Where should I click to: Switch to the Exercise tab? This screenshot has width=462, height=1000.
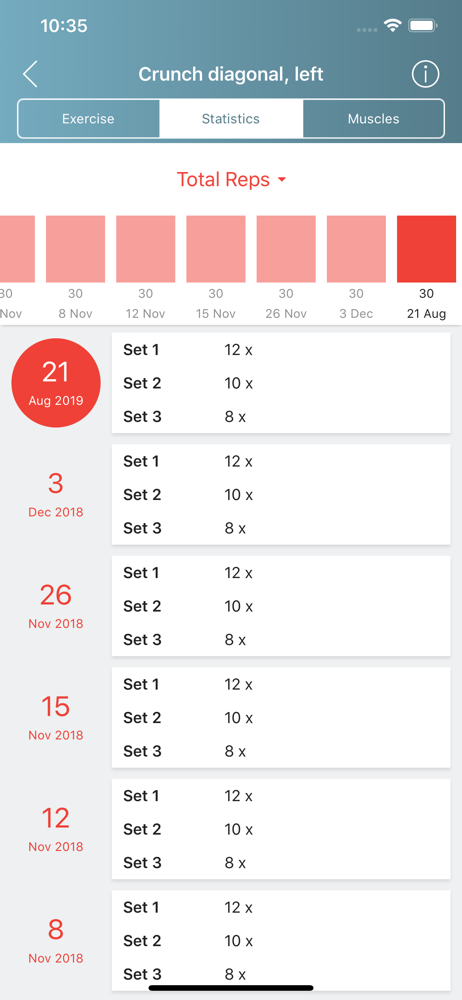88,119
